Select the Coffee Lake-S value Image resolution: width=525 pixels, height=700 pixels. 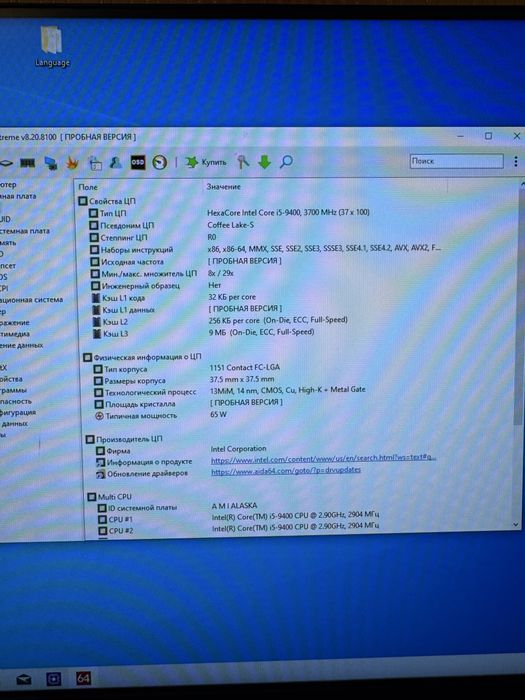(x=230, y=225)
